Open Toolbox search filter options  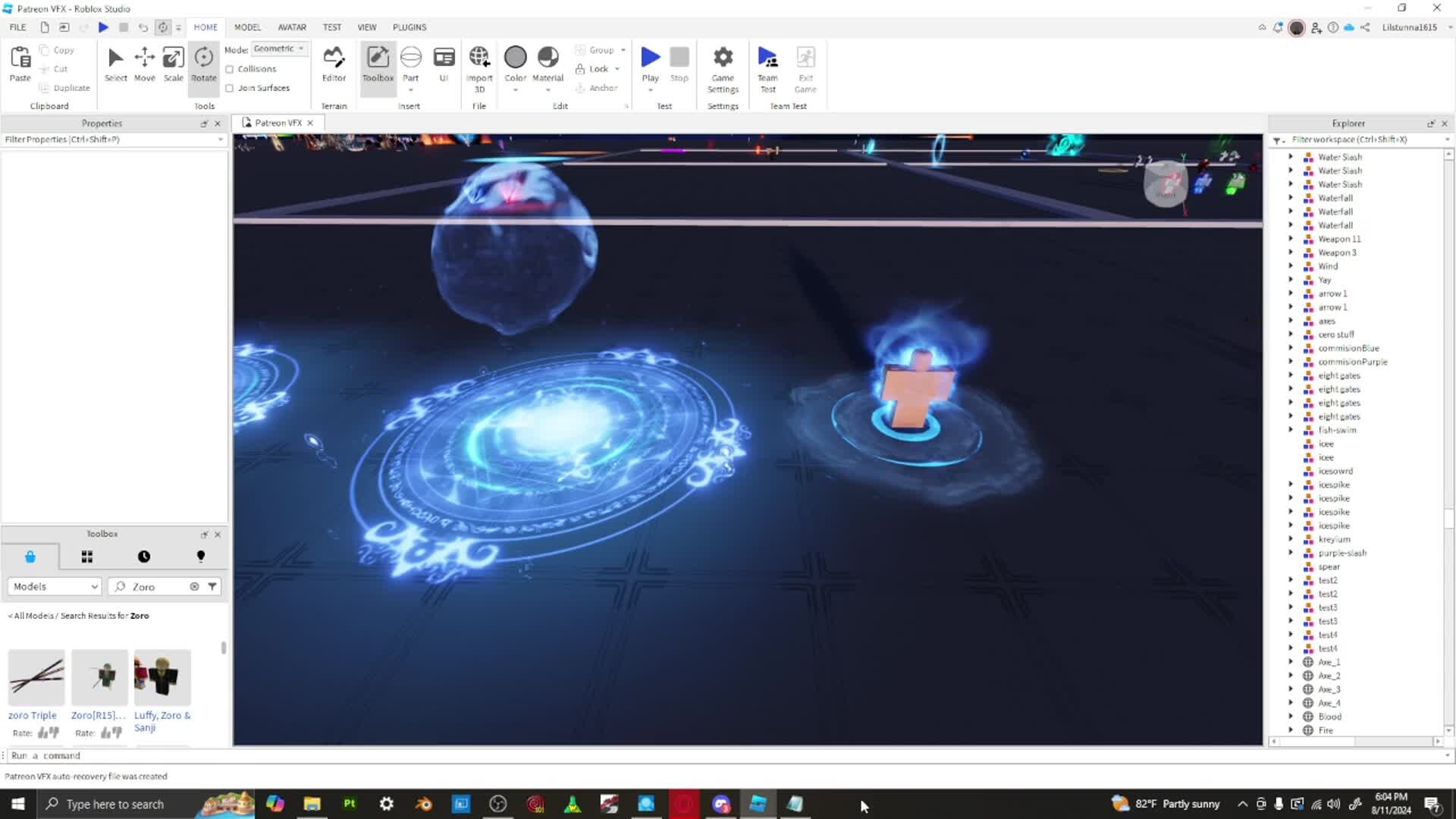click(212, 586)
